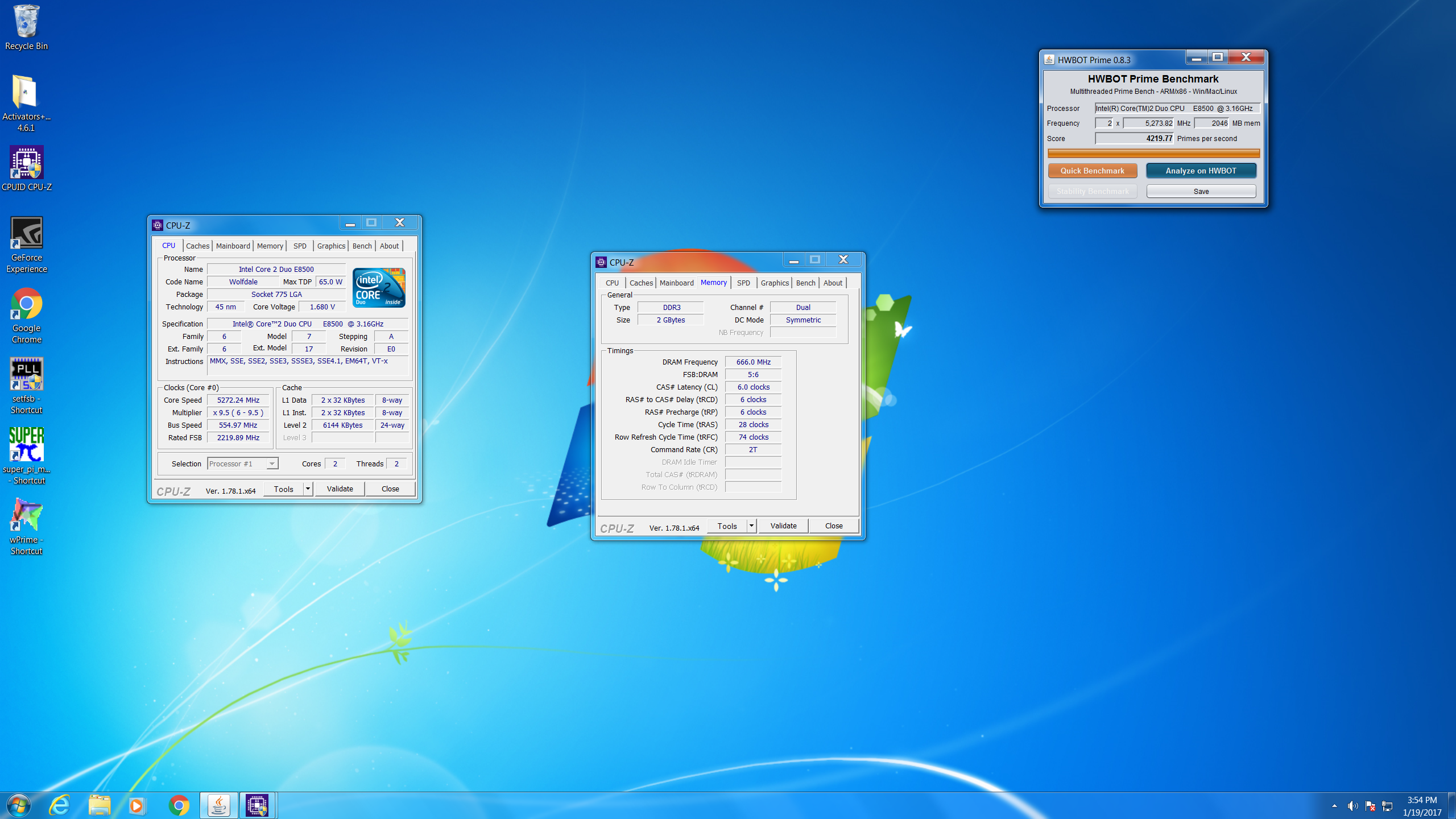Open SPD tab in right CPU-Z window
1456x819 pixels.
pyautogui.click(x=743, y=283)
